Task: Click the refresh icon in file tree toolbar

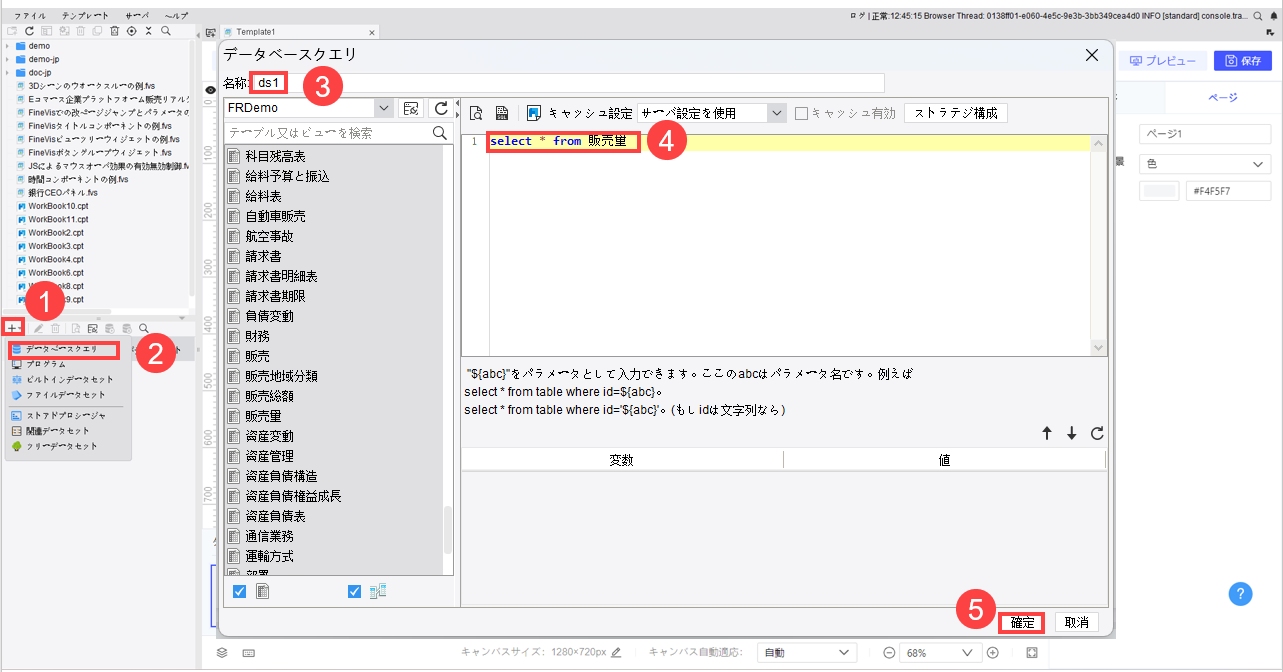Action: point(29,31)
